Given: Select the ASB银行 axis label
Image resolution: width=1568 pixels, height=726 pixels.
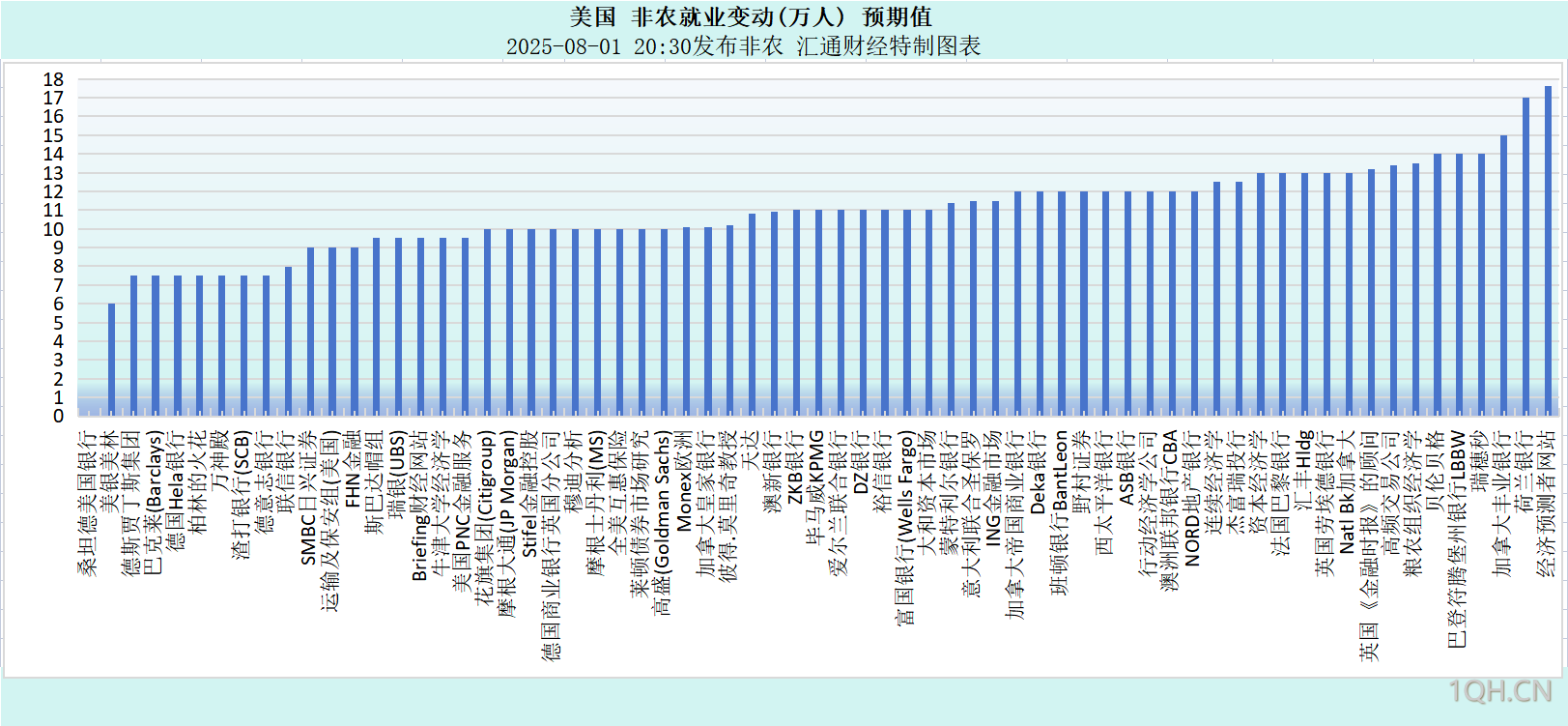Looking at the screenshot, I should click(1127, 468).
